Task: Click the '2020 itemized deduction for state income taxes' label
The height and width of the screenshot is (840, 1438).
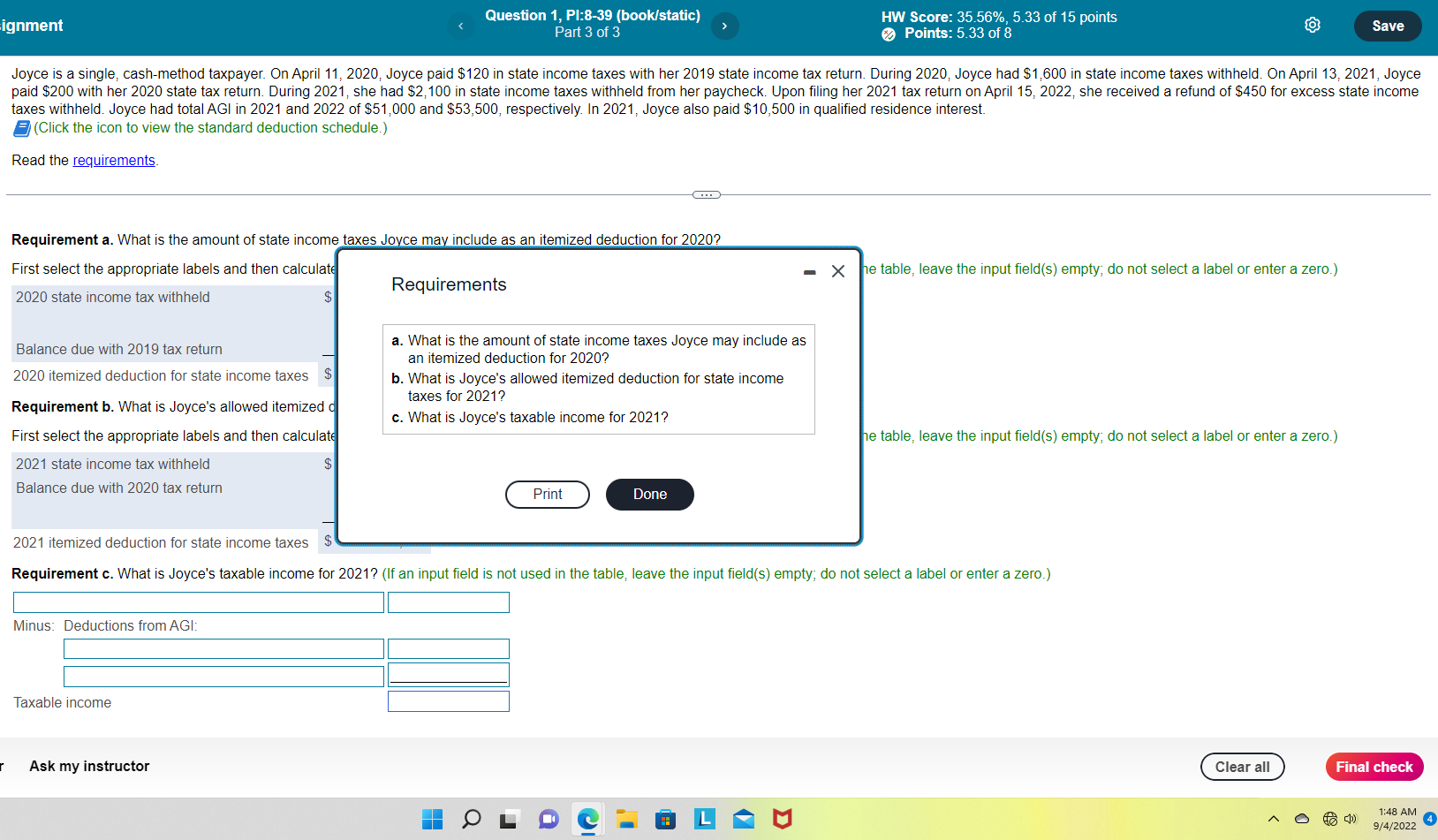Action: coord(161,375)
